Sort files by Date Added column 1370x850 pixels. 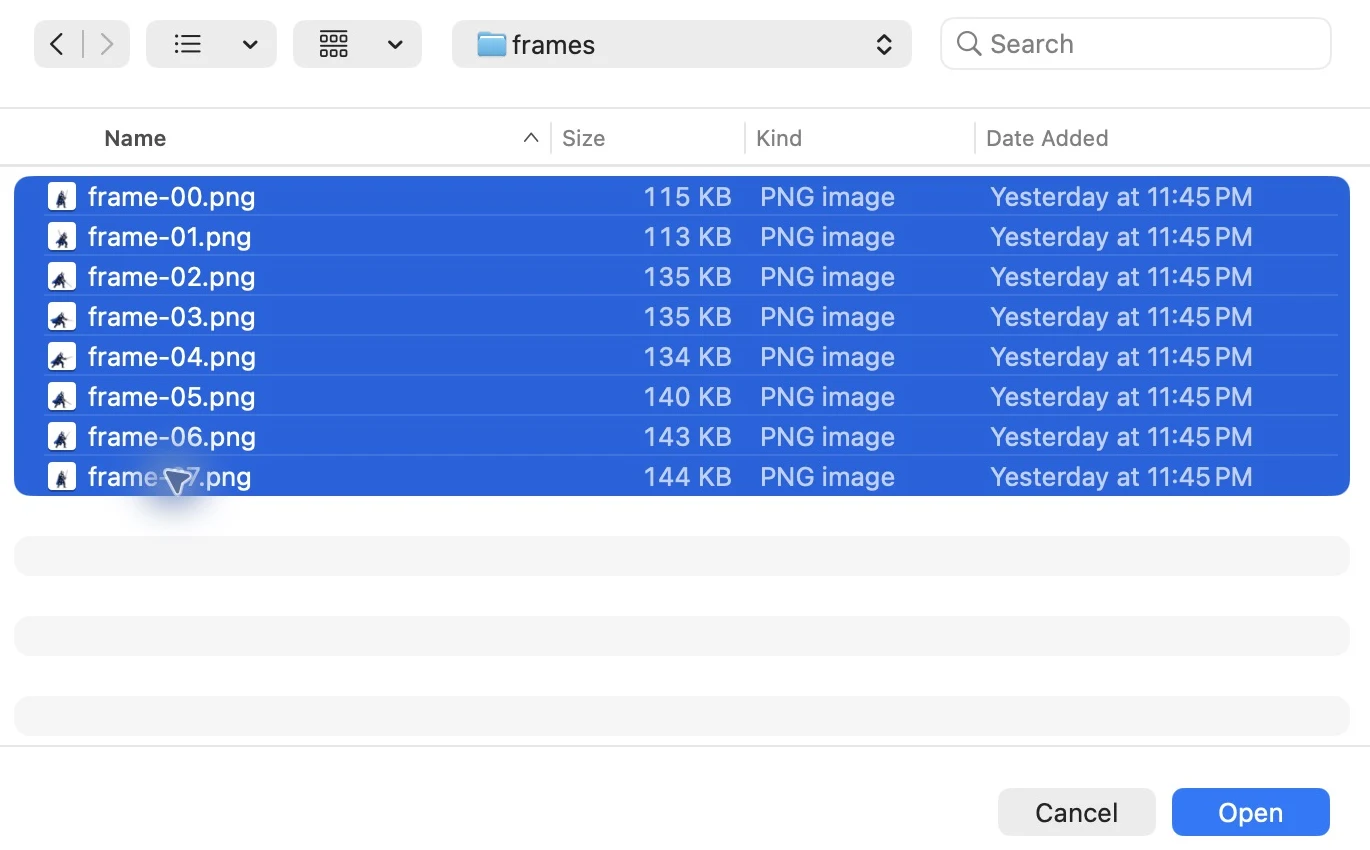click(1047, 138)
